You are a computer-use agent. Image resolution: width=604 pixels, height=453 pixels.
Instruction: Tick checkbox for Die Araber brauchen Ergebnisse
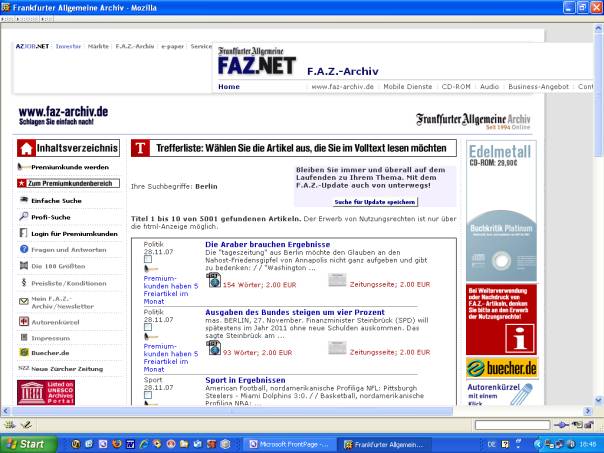[x=148, y=259]
